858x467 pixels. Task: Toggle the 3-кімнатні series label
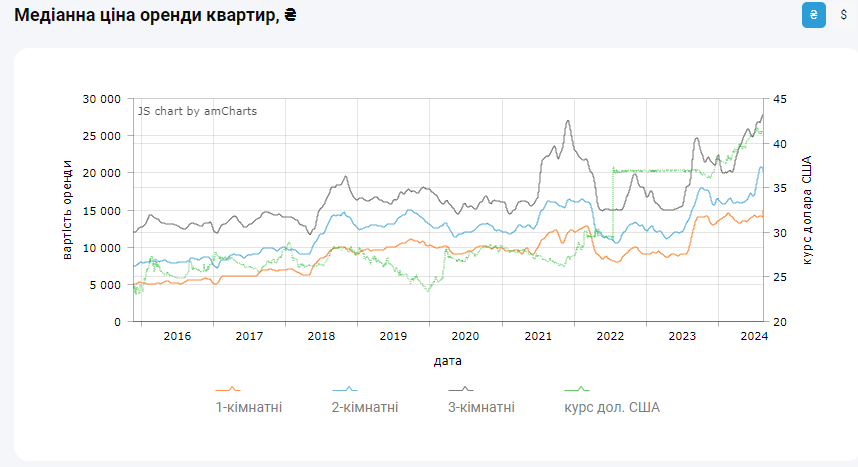(482, 408)
